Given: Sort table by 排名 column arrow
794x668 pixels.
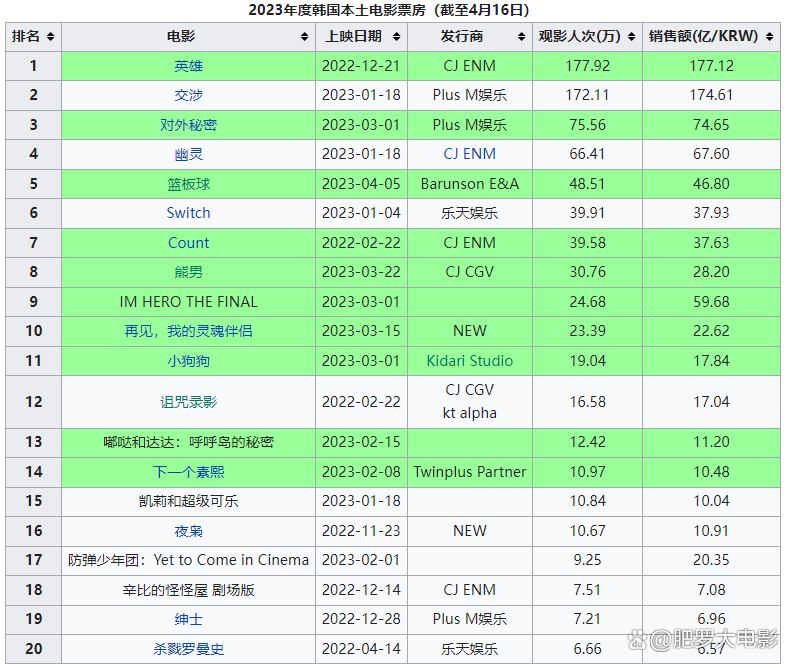Looking at the screenshot, I should 50,37.
